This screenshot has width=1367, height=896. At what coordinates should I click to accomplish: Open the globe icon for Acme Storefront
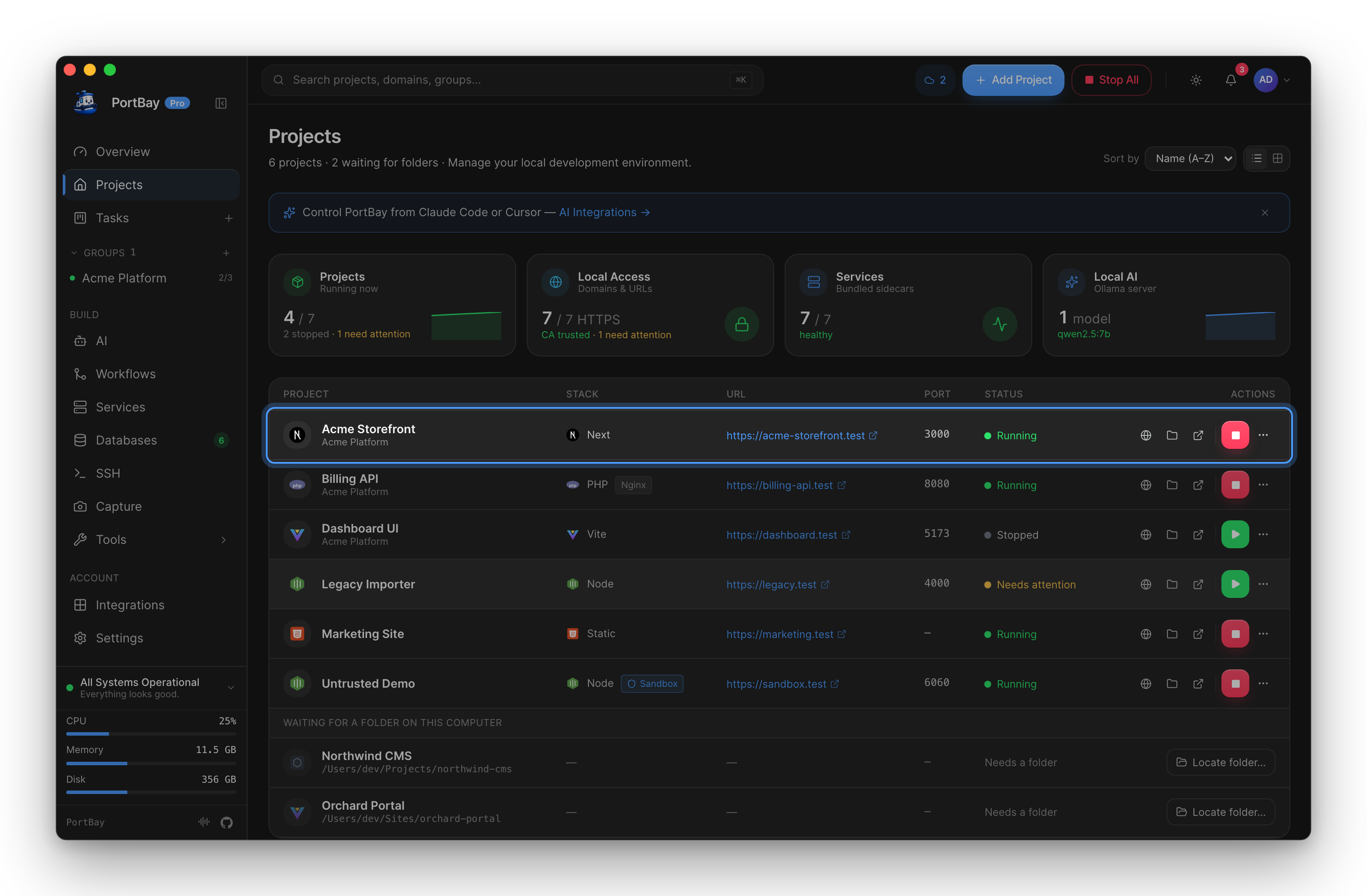tap(1145, 435)
